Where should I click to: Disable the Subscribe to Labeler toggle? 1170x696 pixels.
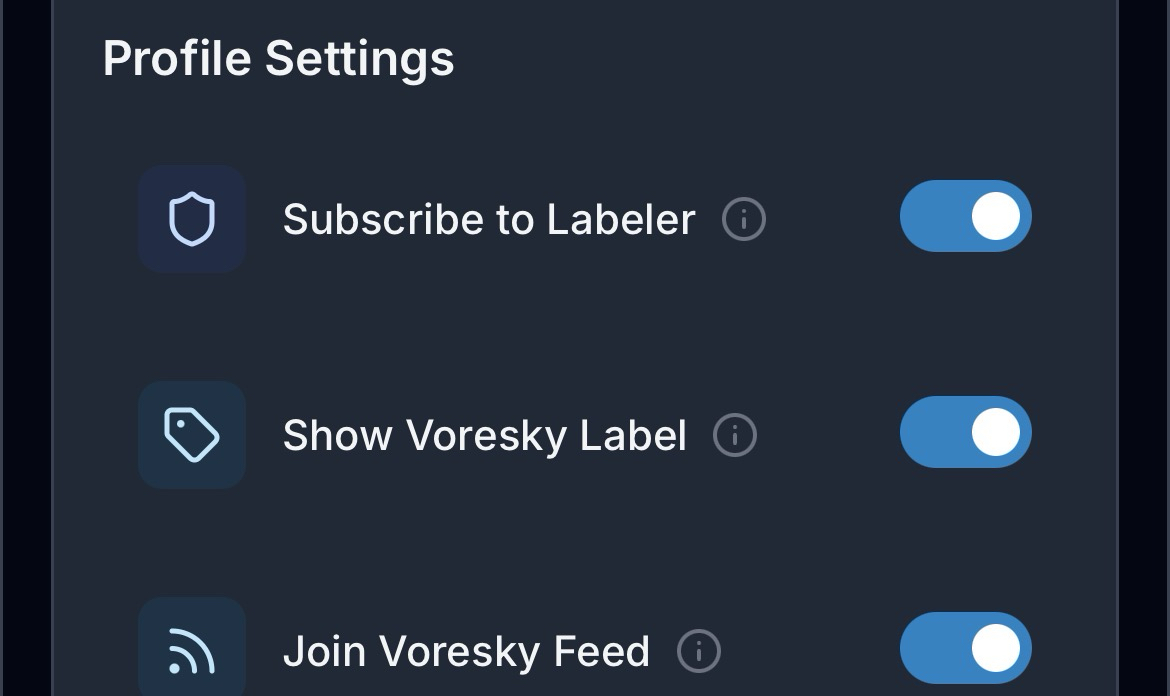point(965,216)
